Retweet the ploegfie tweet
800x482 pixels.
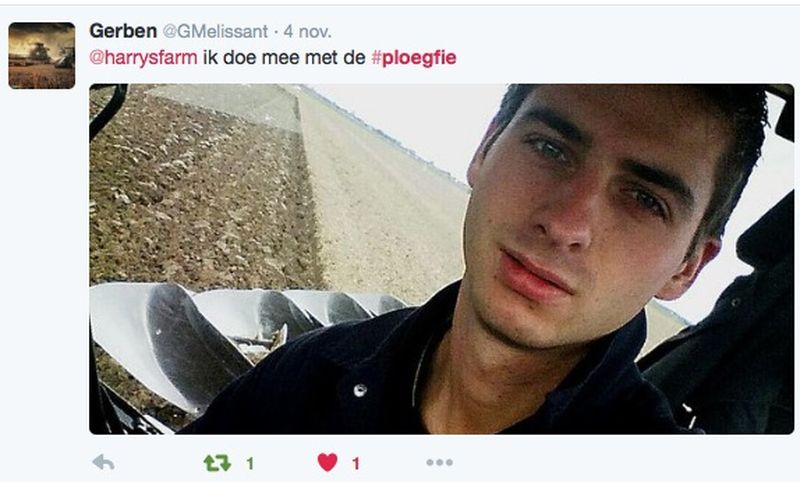coord(217,463)
